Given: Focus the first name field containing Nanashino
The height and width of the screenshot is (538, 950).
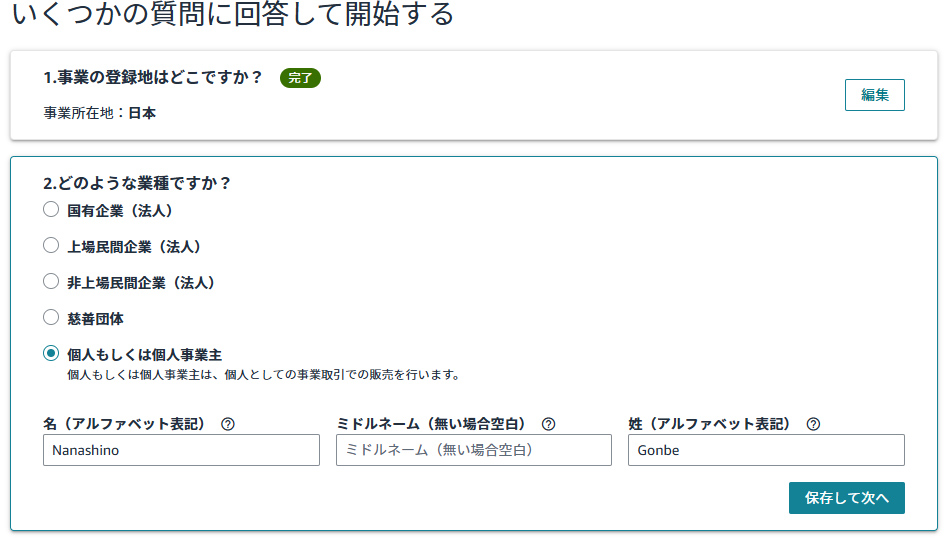Looking at the screenshot, I should [x=181, y=450].
